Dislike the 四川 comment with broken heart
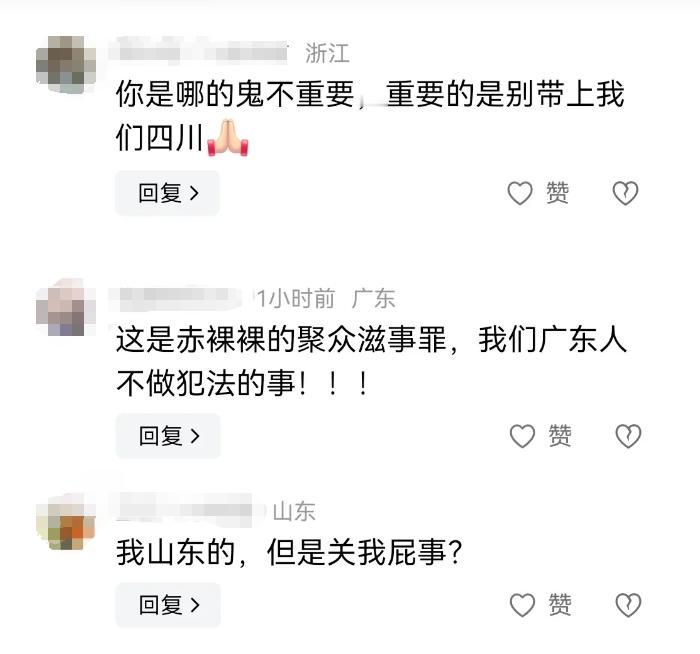The width and height of the screenshot is (700, 654). pyautogui.click(x=625, y=193)
